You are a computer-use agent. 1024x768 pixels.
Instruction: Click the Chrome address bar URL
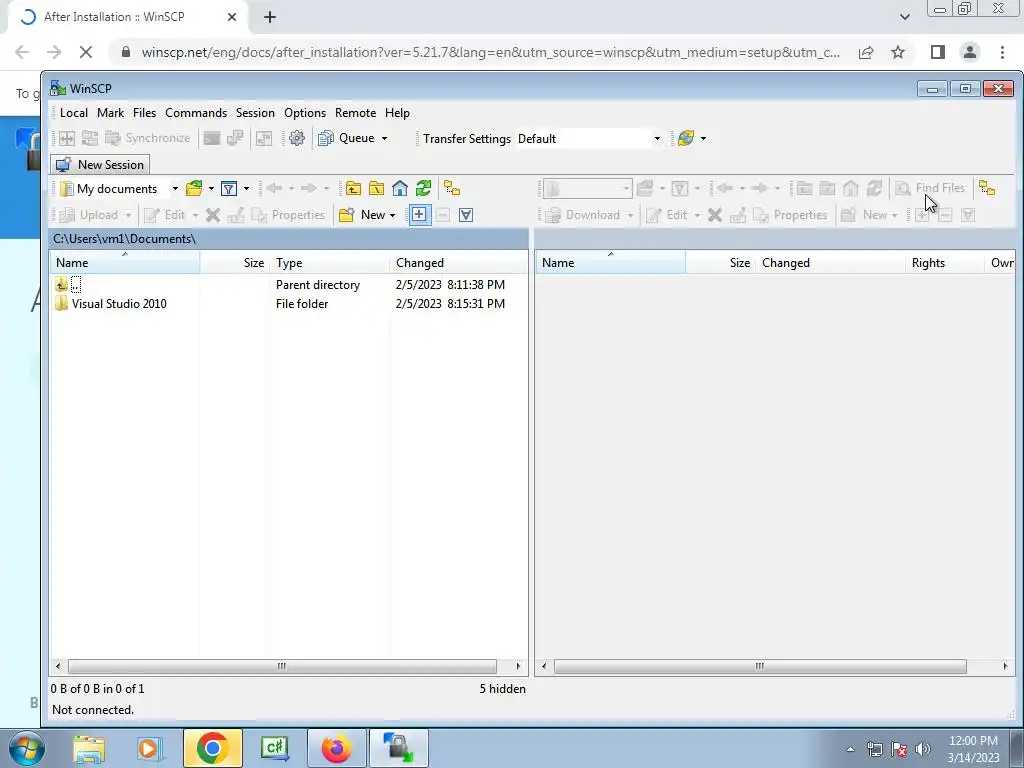490,52
